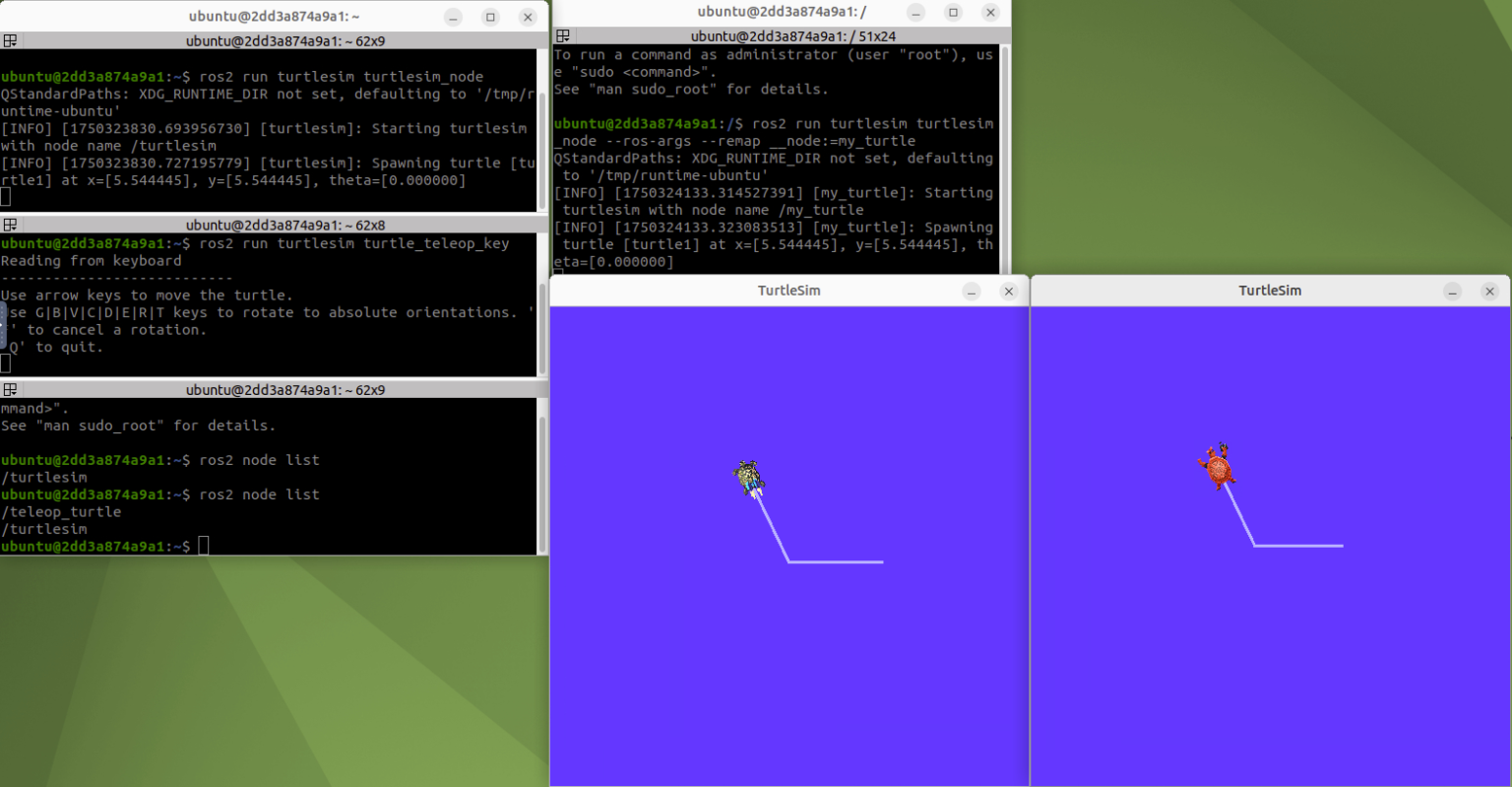Viewport: 1512px width, 787px height.
Task: Maximize the right terminal window running my_turtle
Action: (x=953, y=12)
